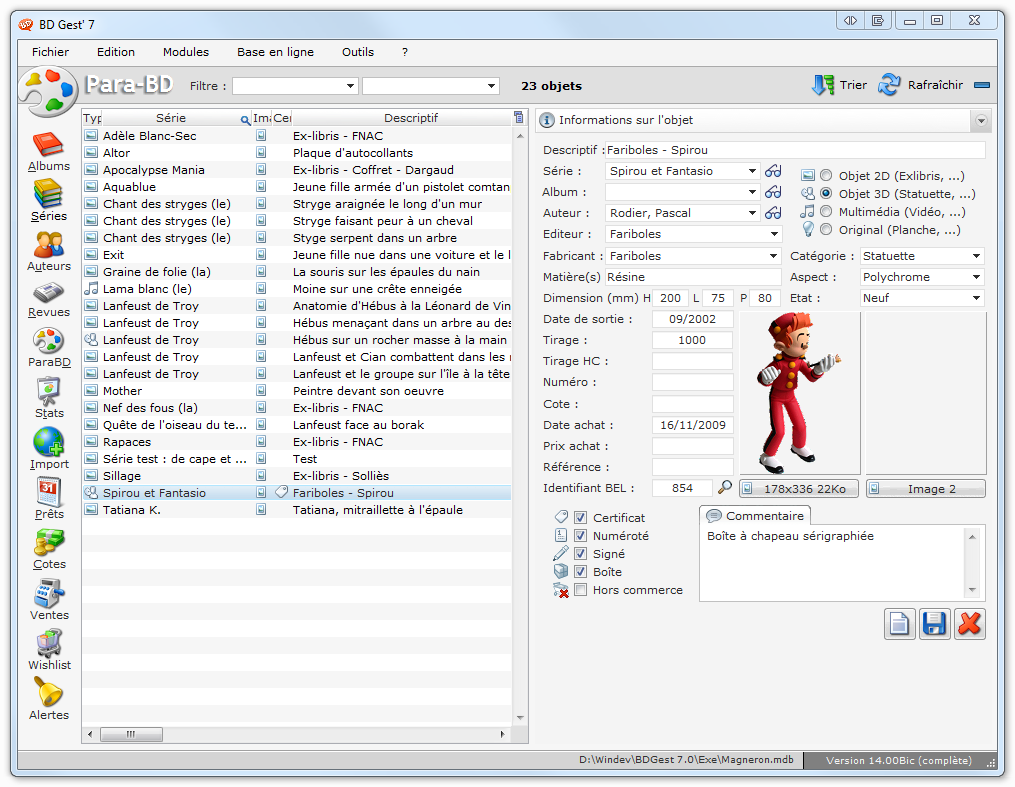The image size is (1015, 787).
Task: Open the Séries module in sidebar
Action: coord(49,200)
